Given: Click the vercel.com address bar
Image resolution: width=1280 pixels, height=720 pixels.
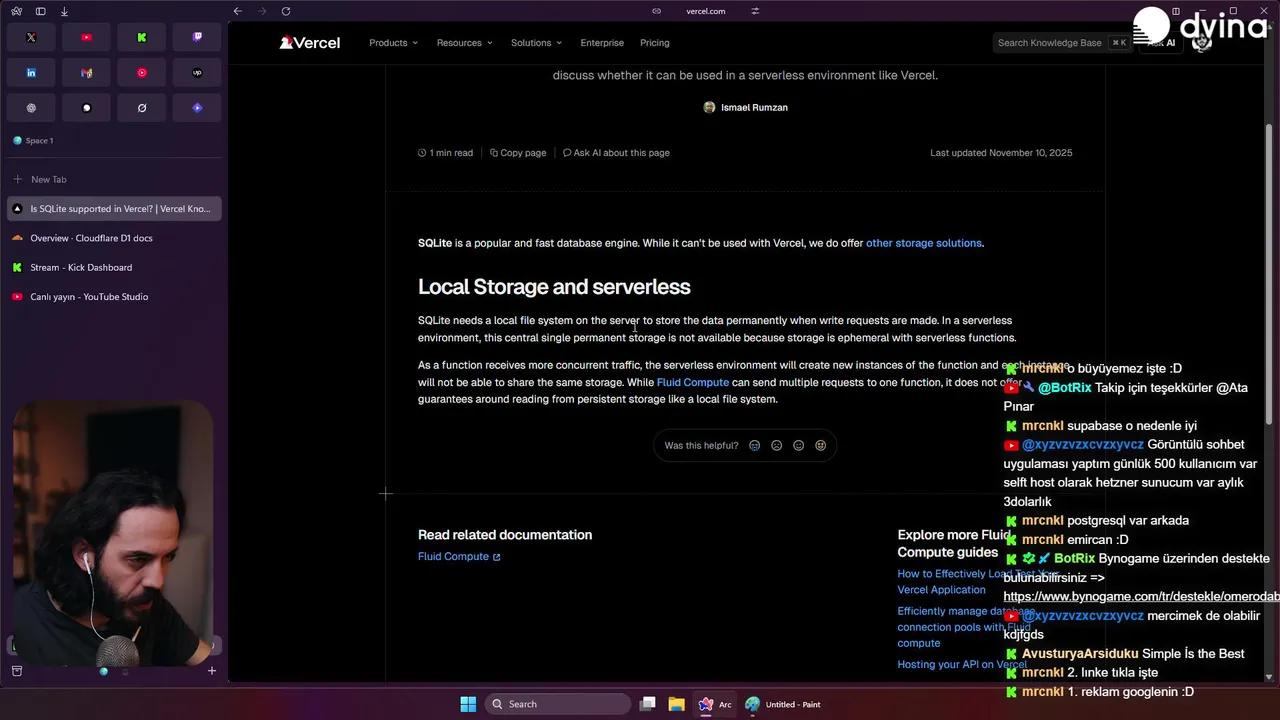Looking at the screenshot, I should click(x=705, y=11).
